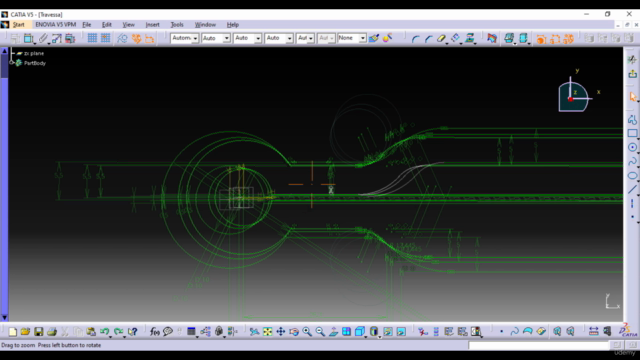The height and width of the screenshot is (360, 640).
Task: Toggle Dimensional Constraints icon
Action: click(x=150, y=38)
